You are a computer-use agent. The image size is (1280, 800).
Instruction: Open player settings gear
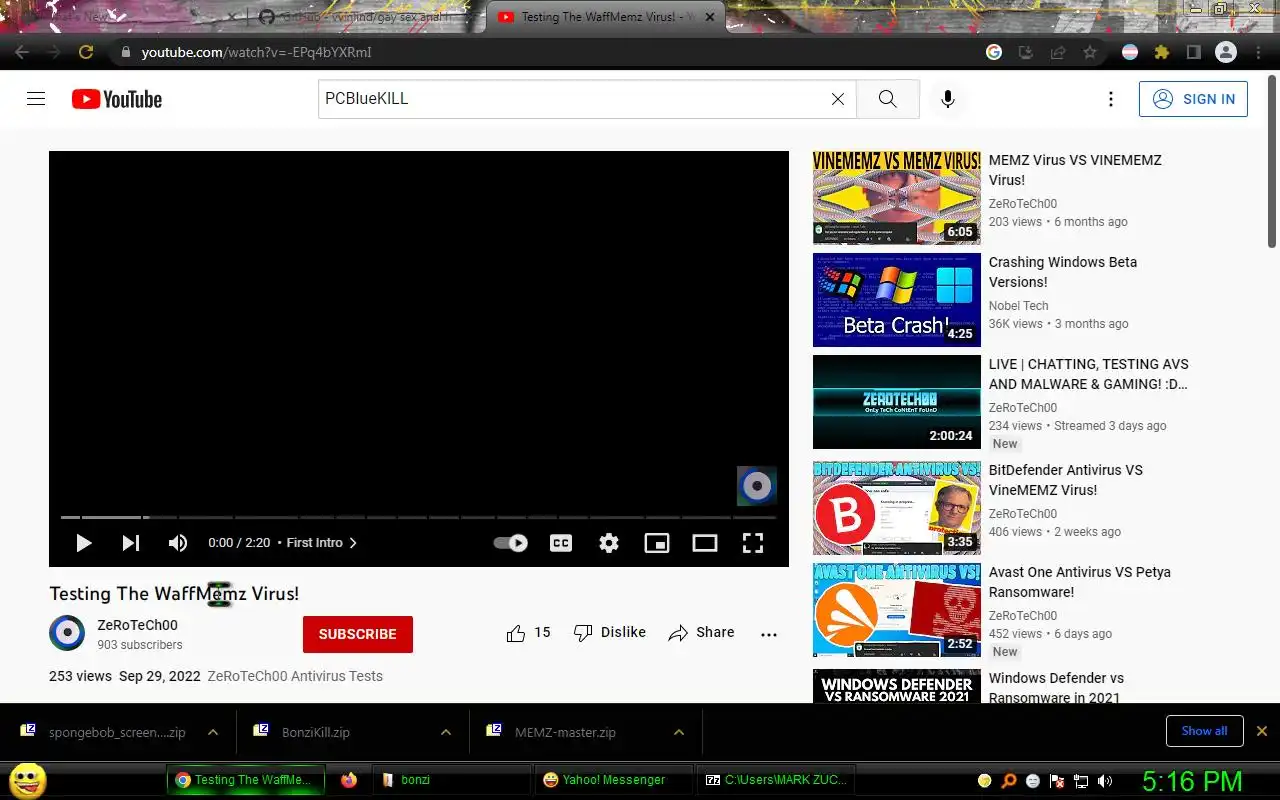(609, 543)
